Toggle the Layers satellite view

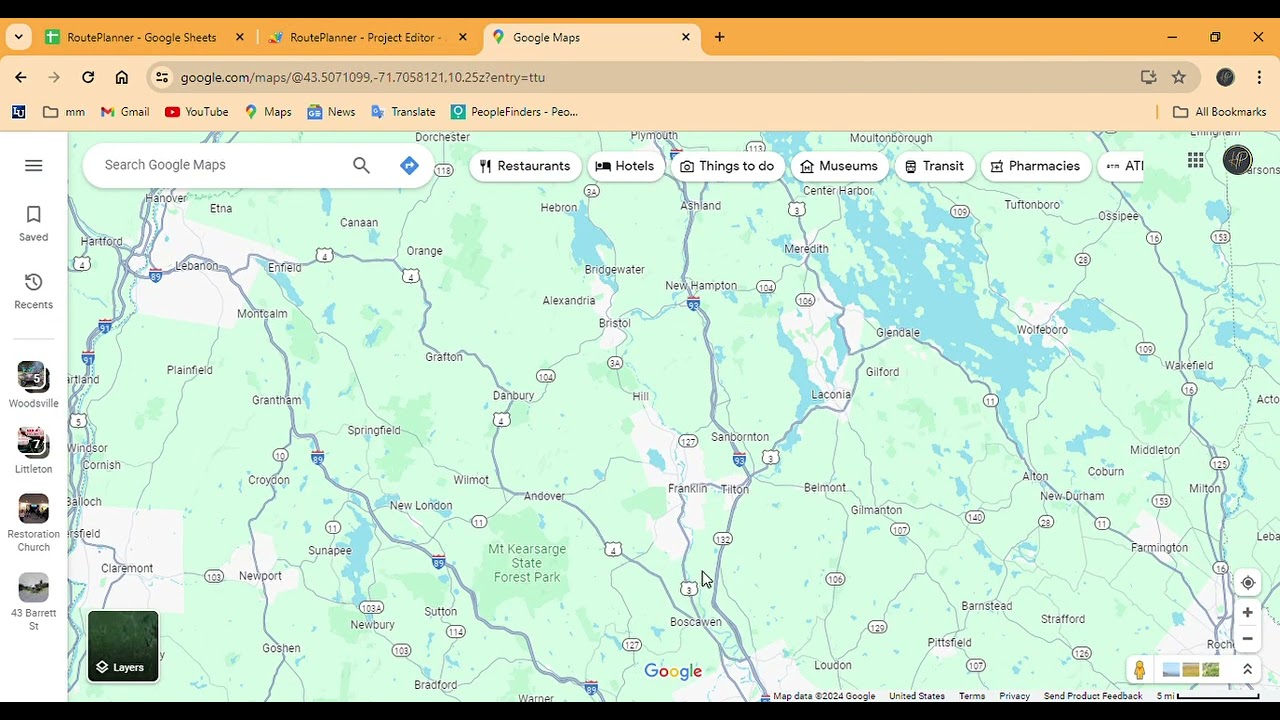pos(123,646)
